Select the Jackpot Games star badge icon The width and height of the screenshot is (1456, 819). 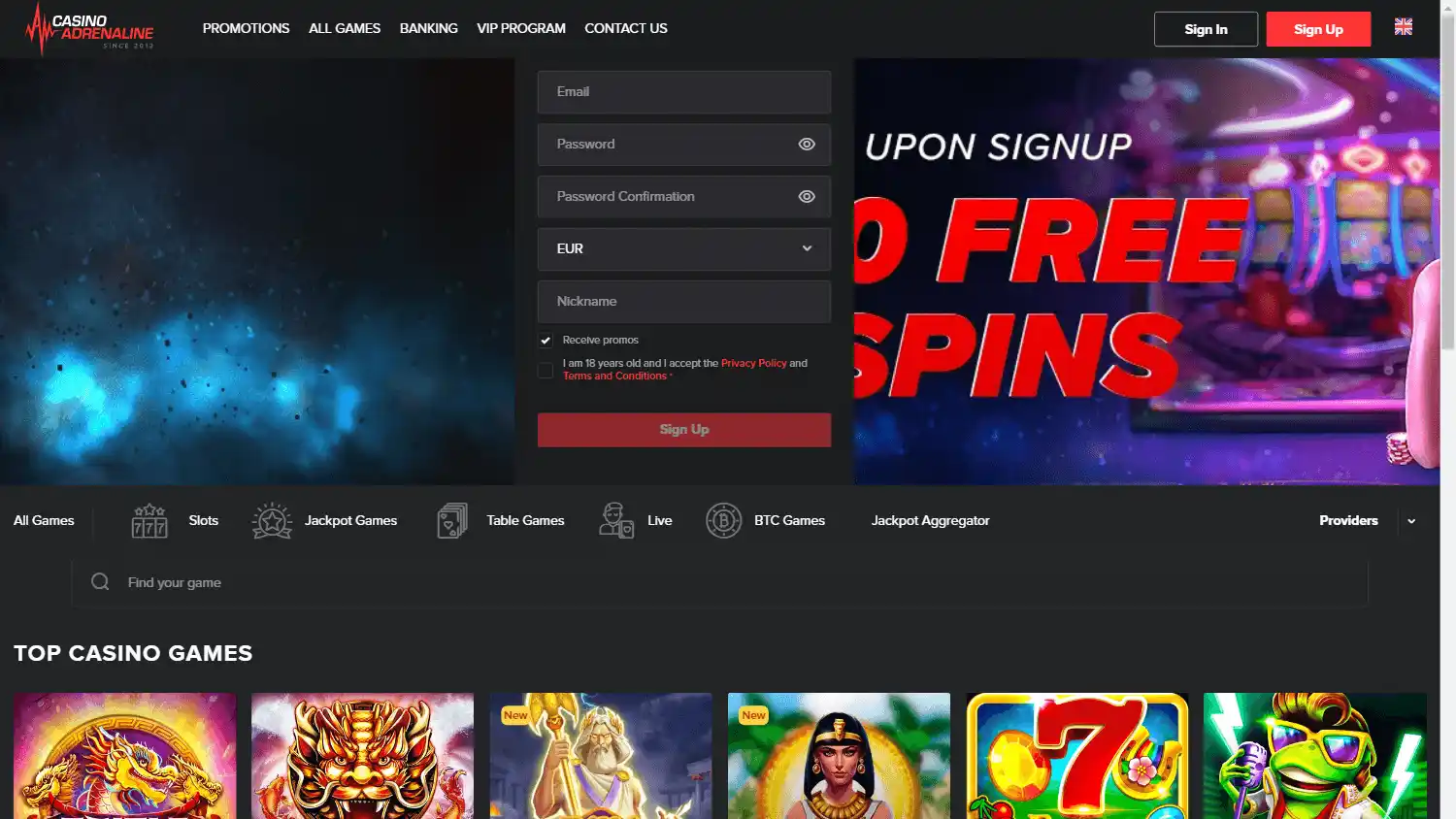(x=272, y=521)
